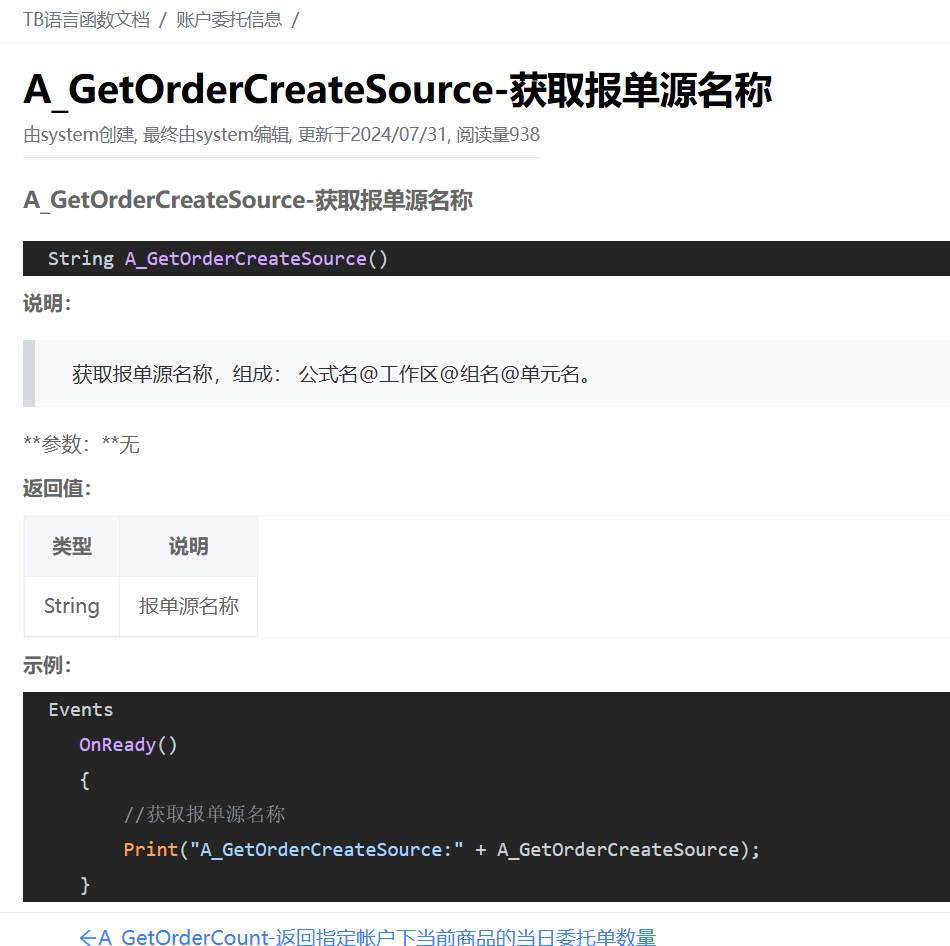Go to TB语言函数文档 breadcrumb
The width and height of the screenshot is (950, 946).
pyautogui.click(x=86, y=19)
